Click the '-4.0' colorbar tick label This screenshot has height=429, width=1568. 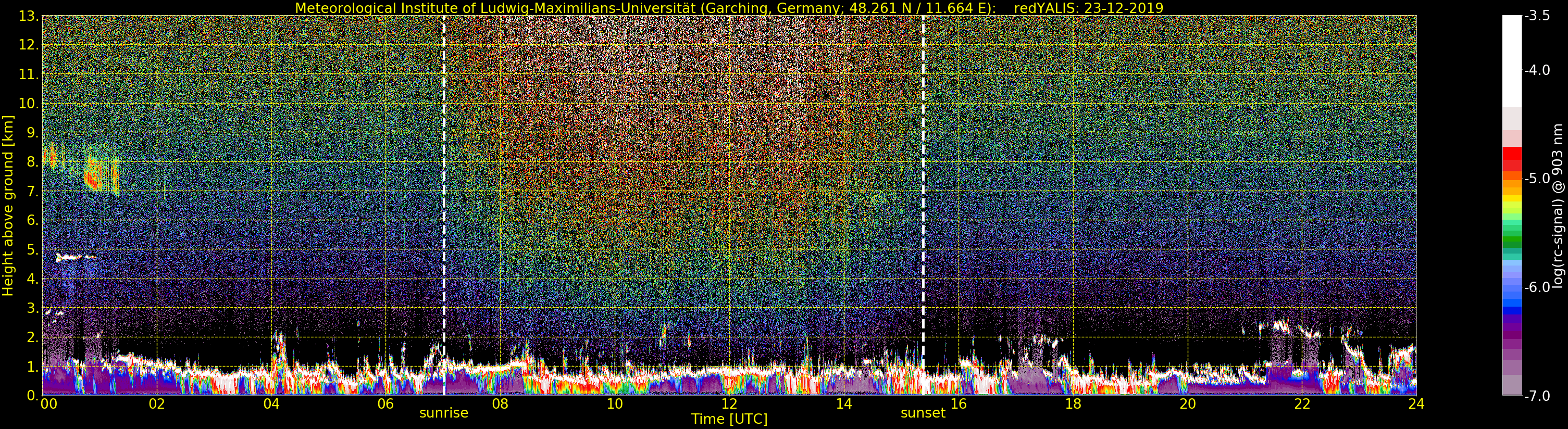click(1537, 71)
